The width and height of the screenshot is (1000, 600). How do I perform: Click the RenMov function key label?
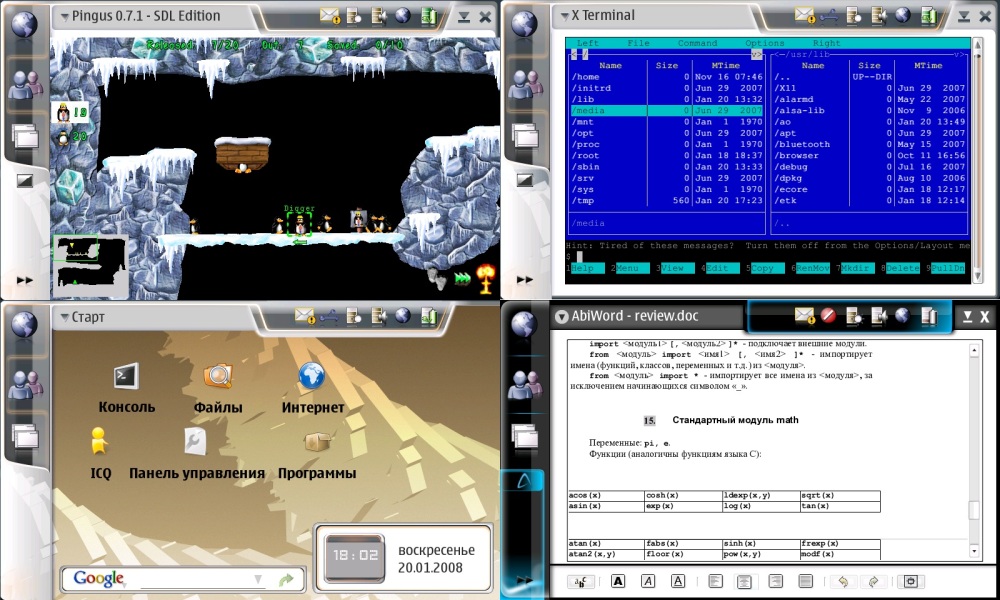click(x=812, y=268)
